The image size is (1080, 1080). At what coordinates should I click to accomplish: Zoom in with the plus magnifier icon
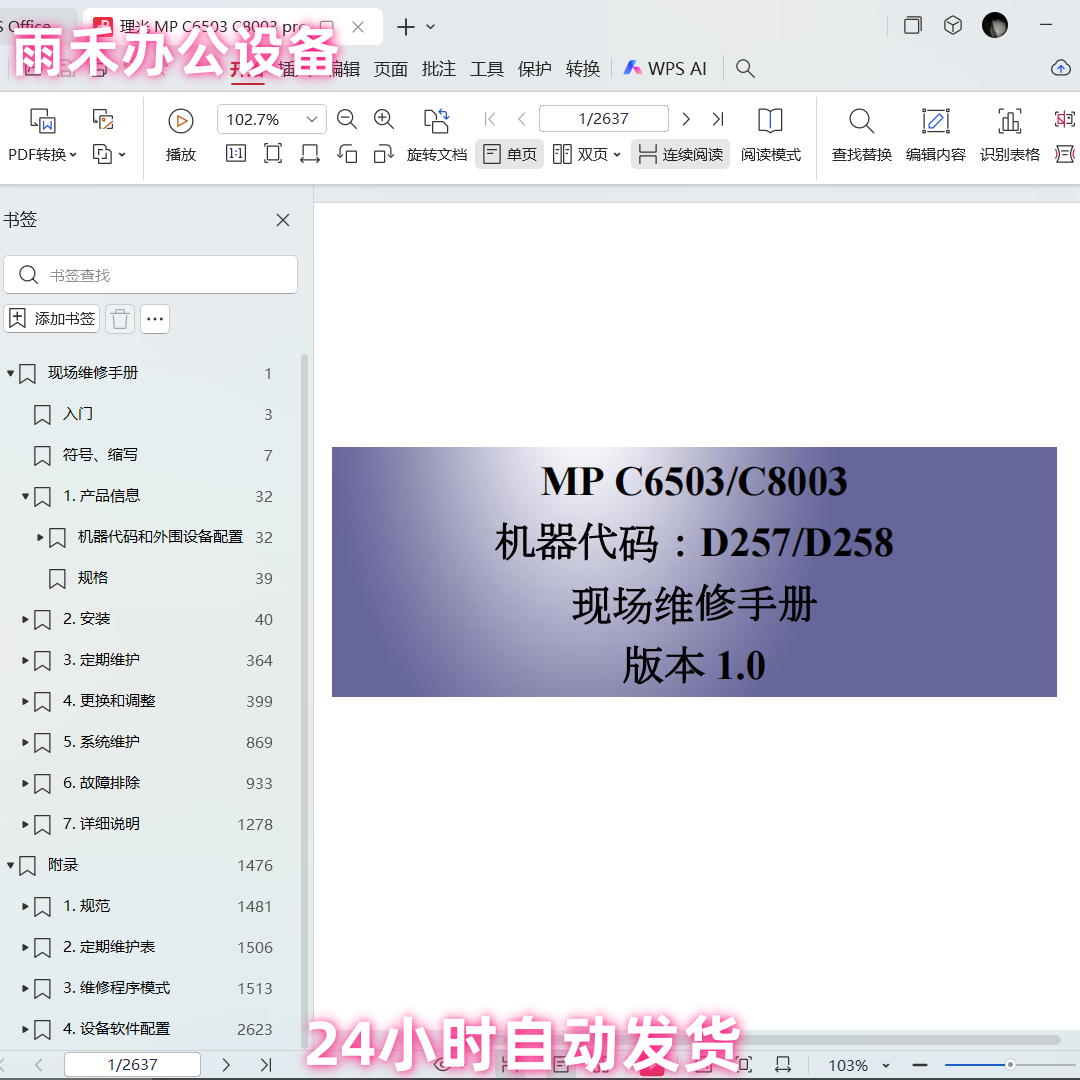384,119
